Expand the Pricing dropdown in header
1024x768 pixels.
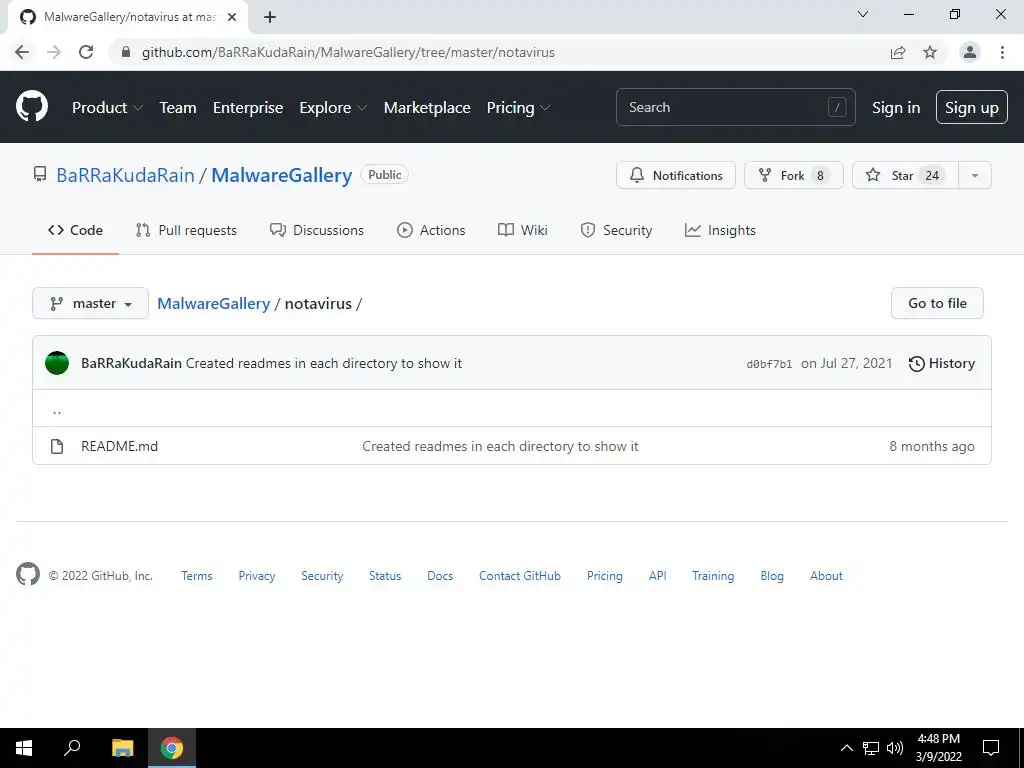(x=519, y=108)
